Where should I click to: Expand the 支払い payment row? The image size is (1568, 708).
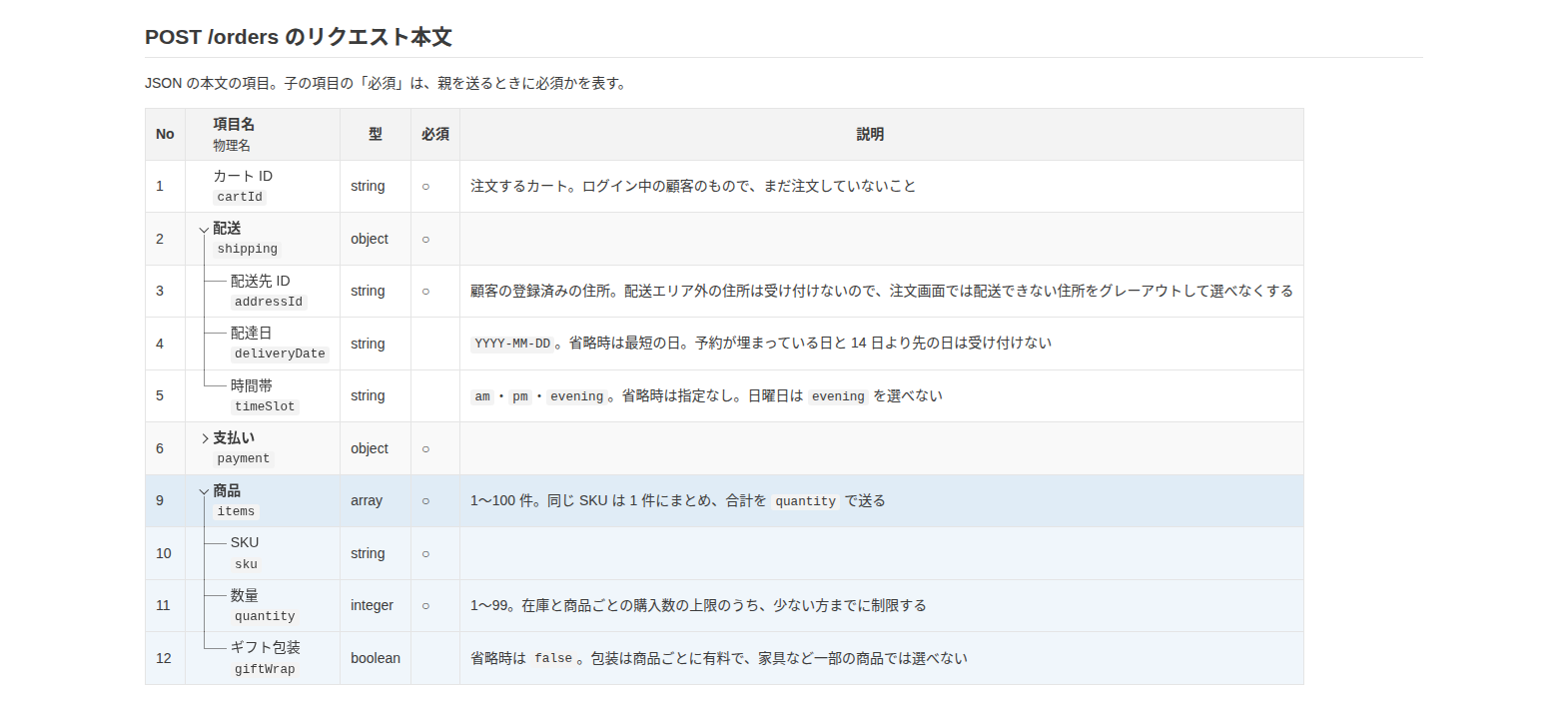[204, 438]
